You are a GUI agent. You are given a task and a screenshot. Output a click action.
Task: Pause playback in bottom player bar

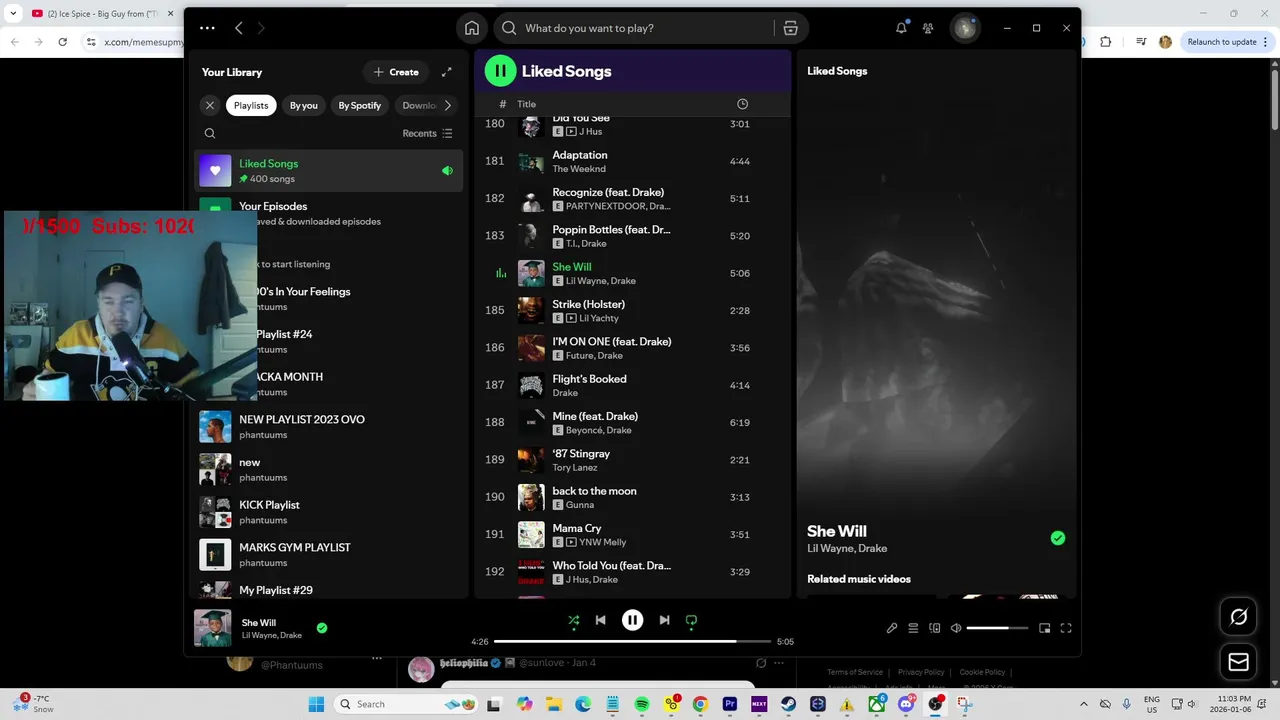pyautogui.click(x=632, y=620)
